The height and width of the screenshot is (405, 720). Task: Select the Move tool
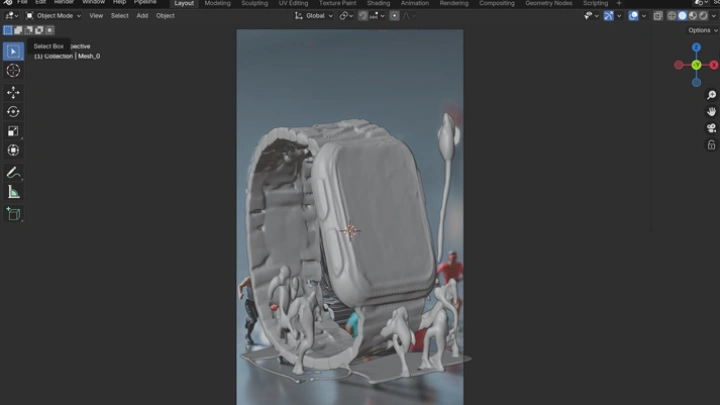13,92
